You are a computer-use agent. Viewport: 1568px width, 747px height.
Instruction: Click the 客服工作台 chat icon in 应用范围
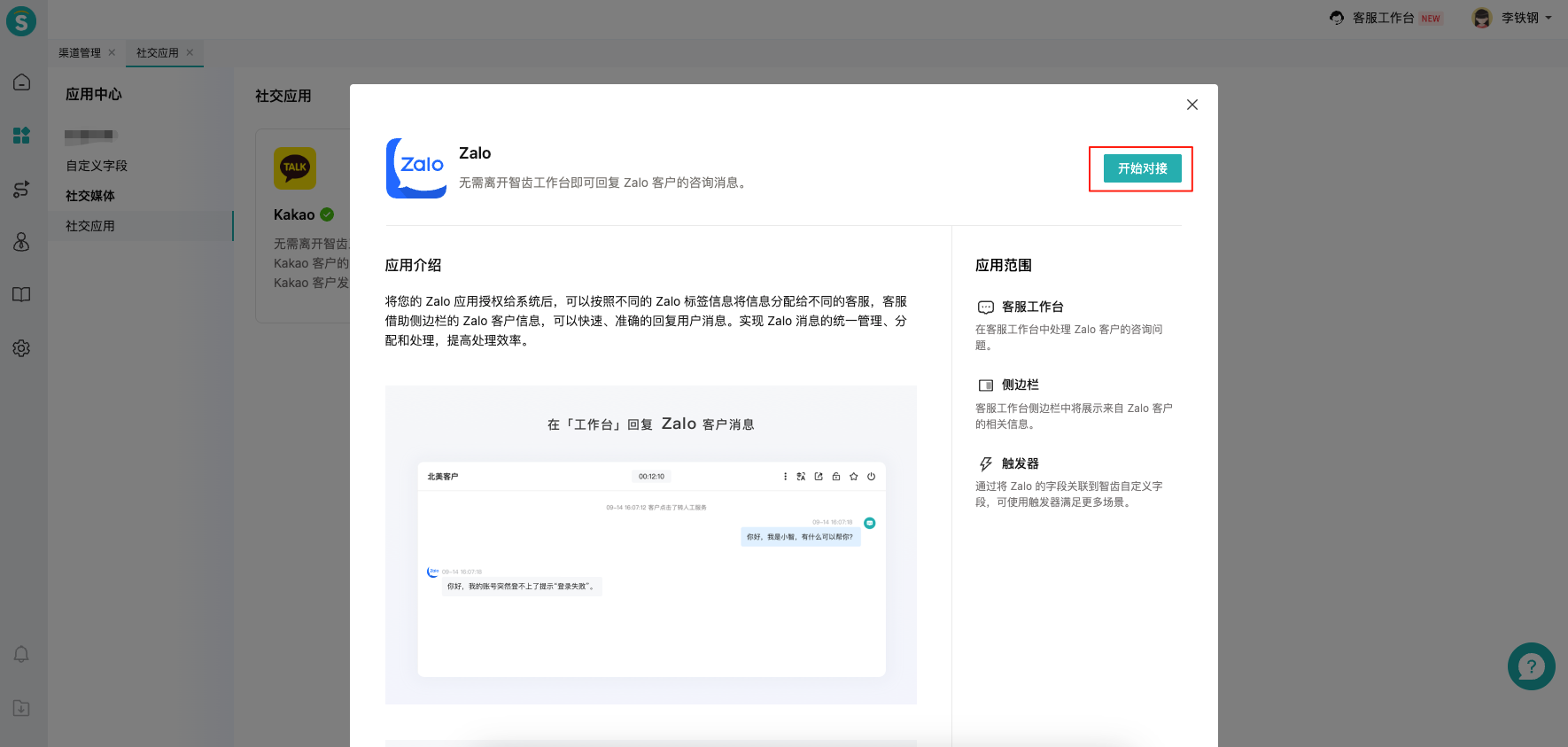pyautogui.click(x=985, y=307)
